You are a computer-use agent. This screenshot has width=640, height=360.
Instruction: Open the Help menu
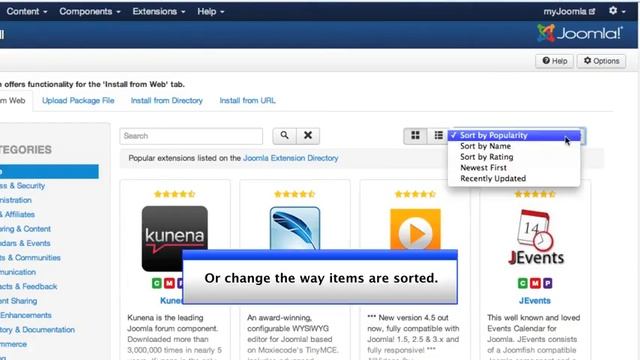click(x=211, y=11)
